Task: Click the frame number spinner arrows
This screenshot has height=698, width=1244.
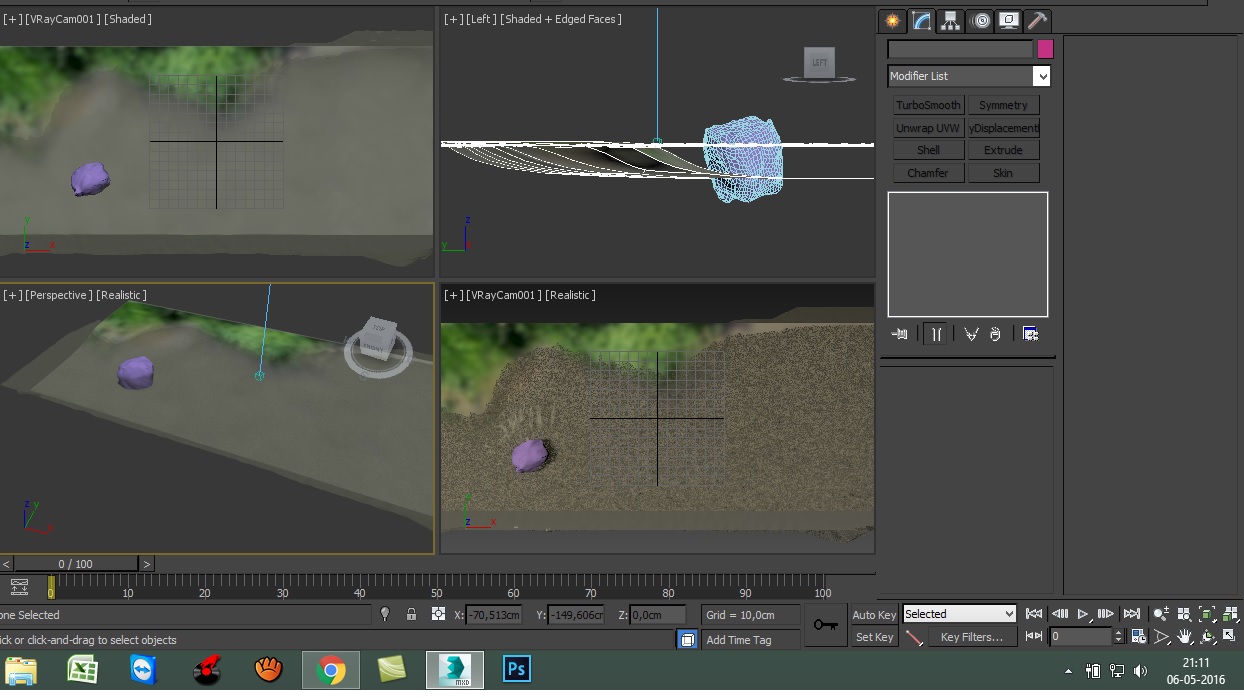Action: coord(1118,636)
